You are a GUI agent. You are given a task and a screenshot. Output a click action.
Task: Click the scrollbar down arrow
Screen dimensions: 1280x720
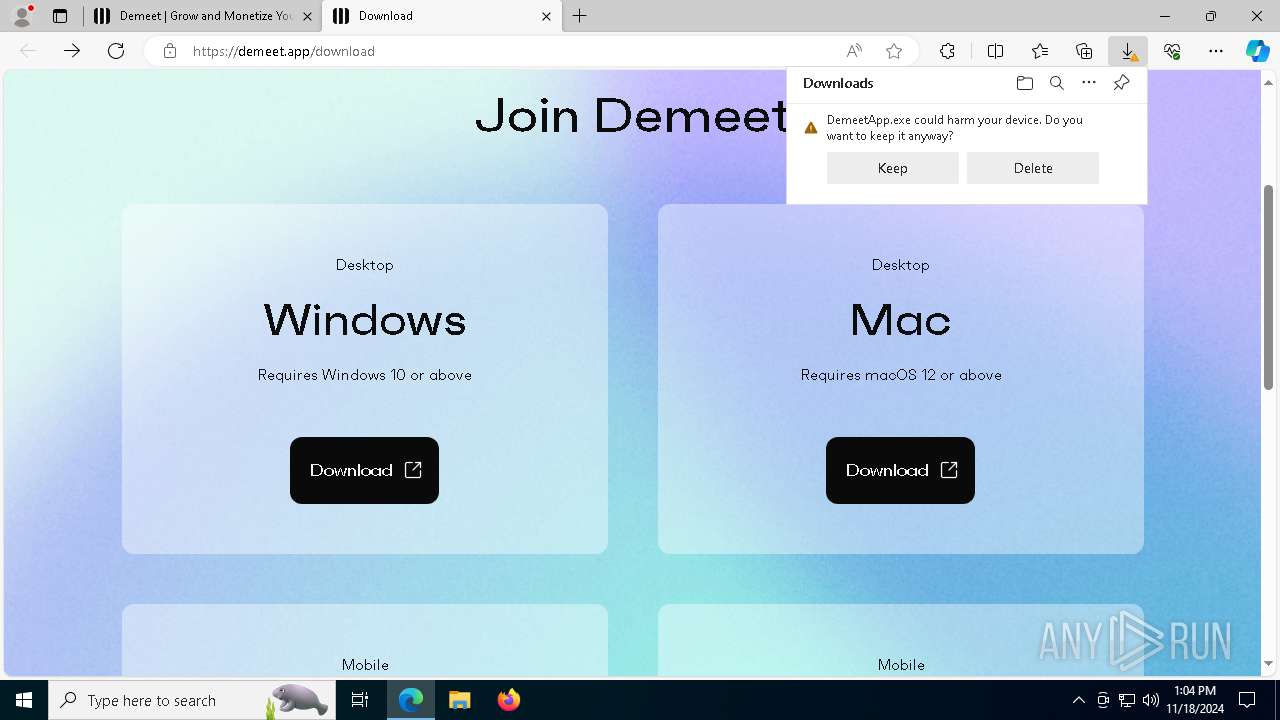point(1268,664)
